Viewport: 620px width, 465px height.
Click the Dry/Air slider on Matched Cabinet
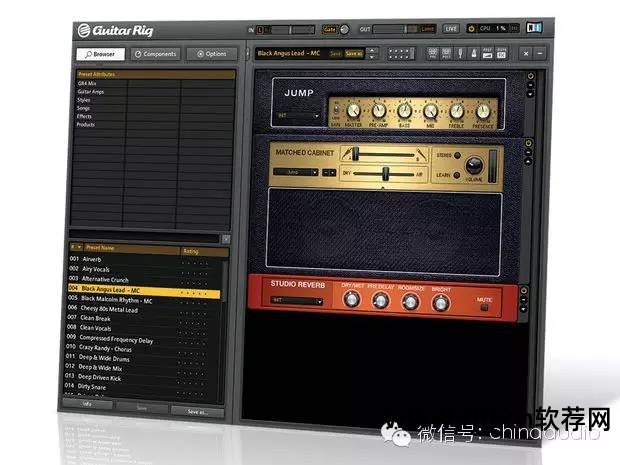pos(384,173)
